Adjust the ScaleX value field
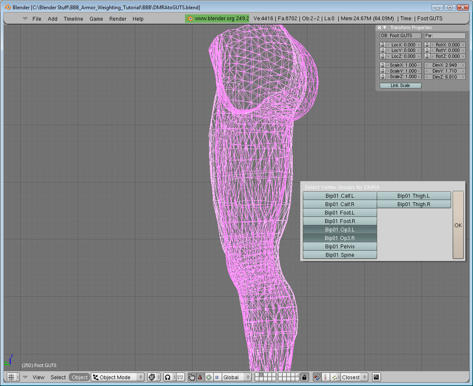Image resolution: width=473 pixels, height=386 pixels. 403,65
